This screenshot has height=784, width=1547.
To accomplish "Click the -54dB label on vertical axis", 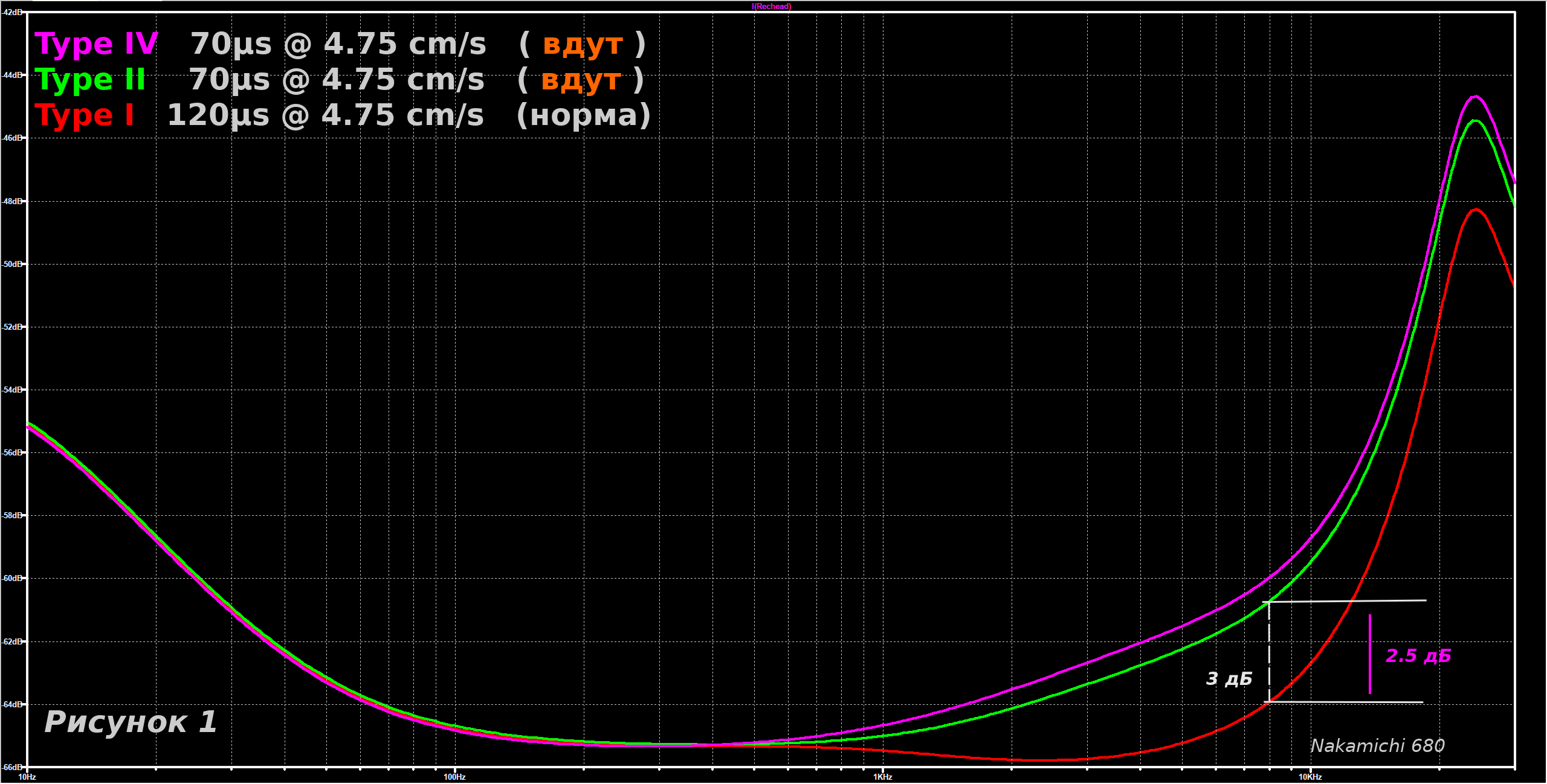I will pos(12,390).
